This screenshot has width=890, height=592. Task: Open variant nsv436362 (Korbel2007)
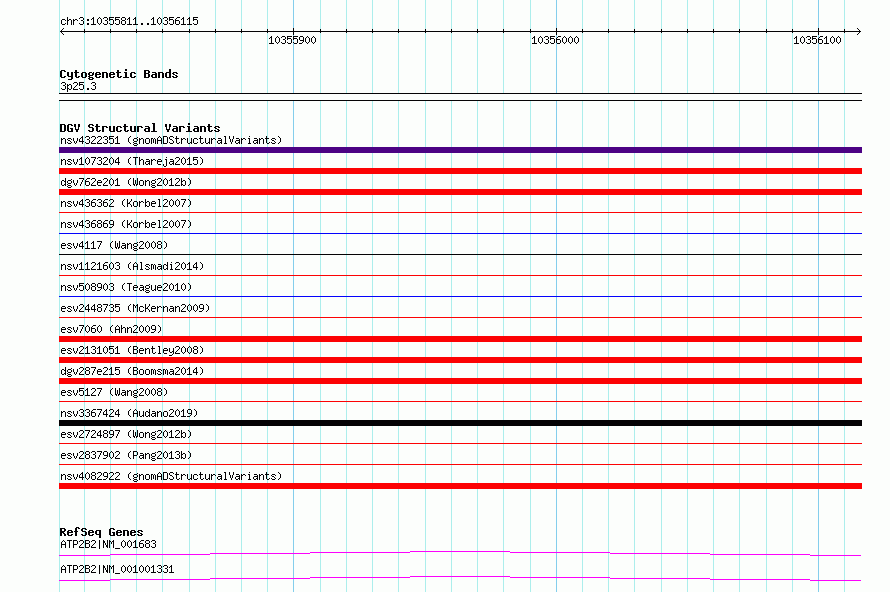pyautogui.click(x=126, y=203)
